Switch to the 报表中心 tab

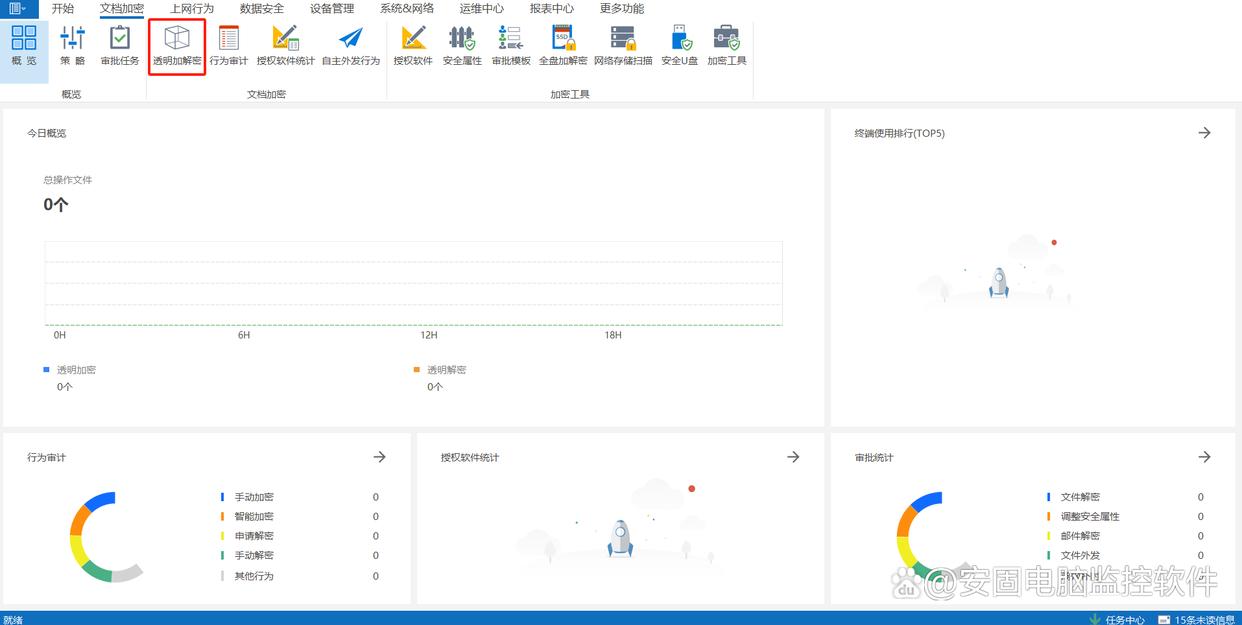pyautogui.click(x=552, y=8)
